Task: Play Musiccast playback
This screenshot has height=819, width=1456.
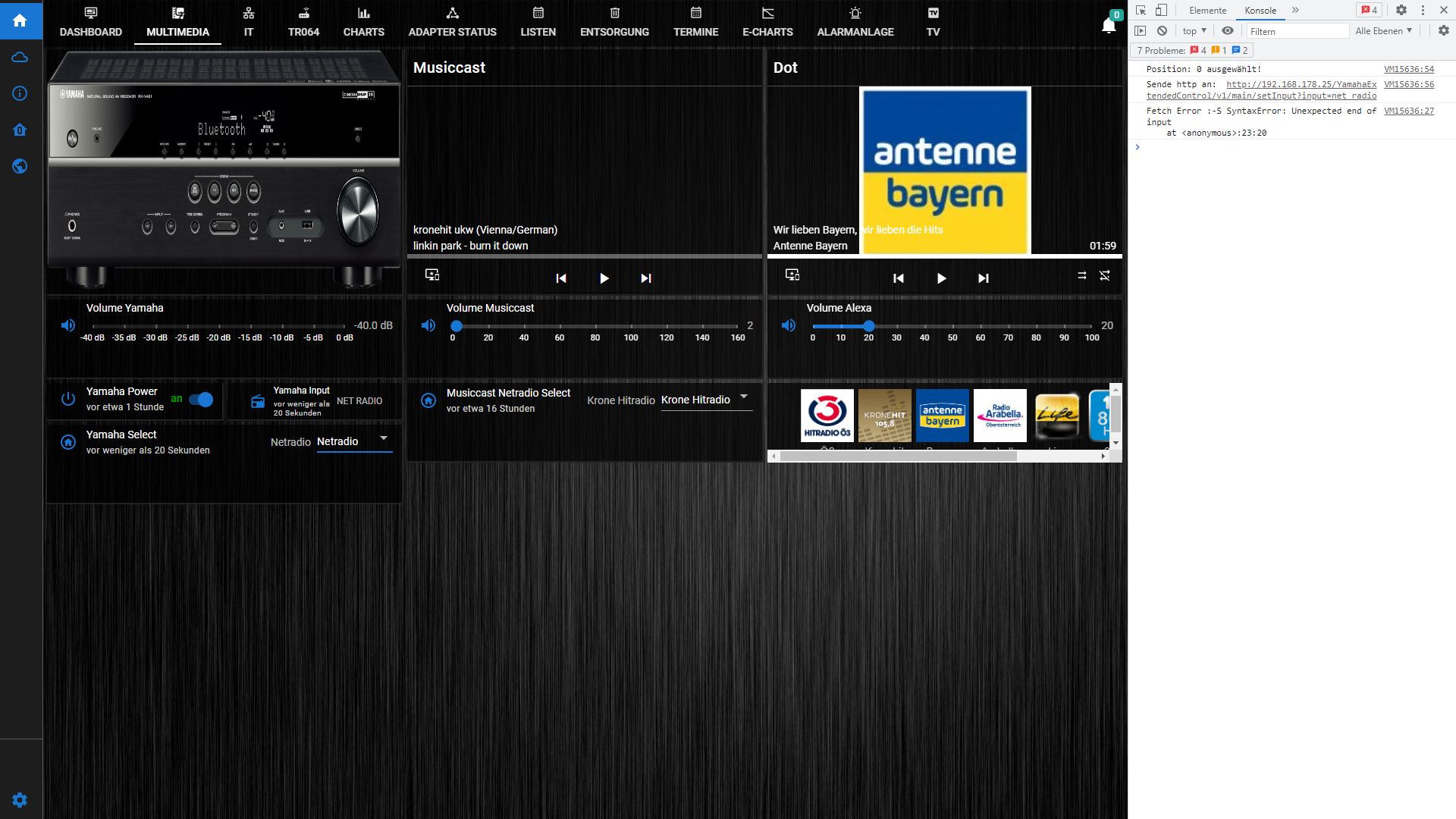Action: click(604, 278)
